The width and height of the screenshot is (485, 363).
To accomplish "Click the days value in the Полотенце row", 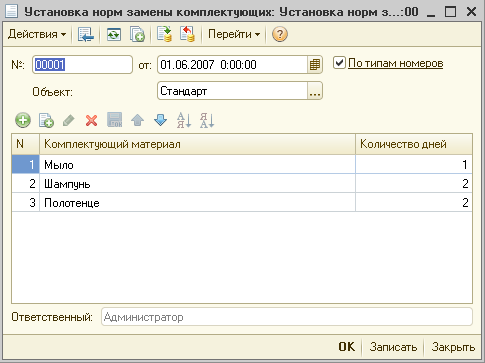I will coord(414,202).
